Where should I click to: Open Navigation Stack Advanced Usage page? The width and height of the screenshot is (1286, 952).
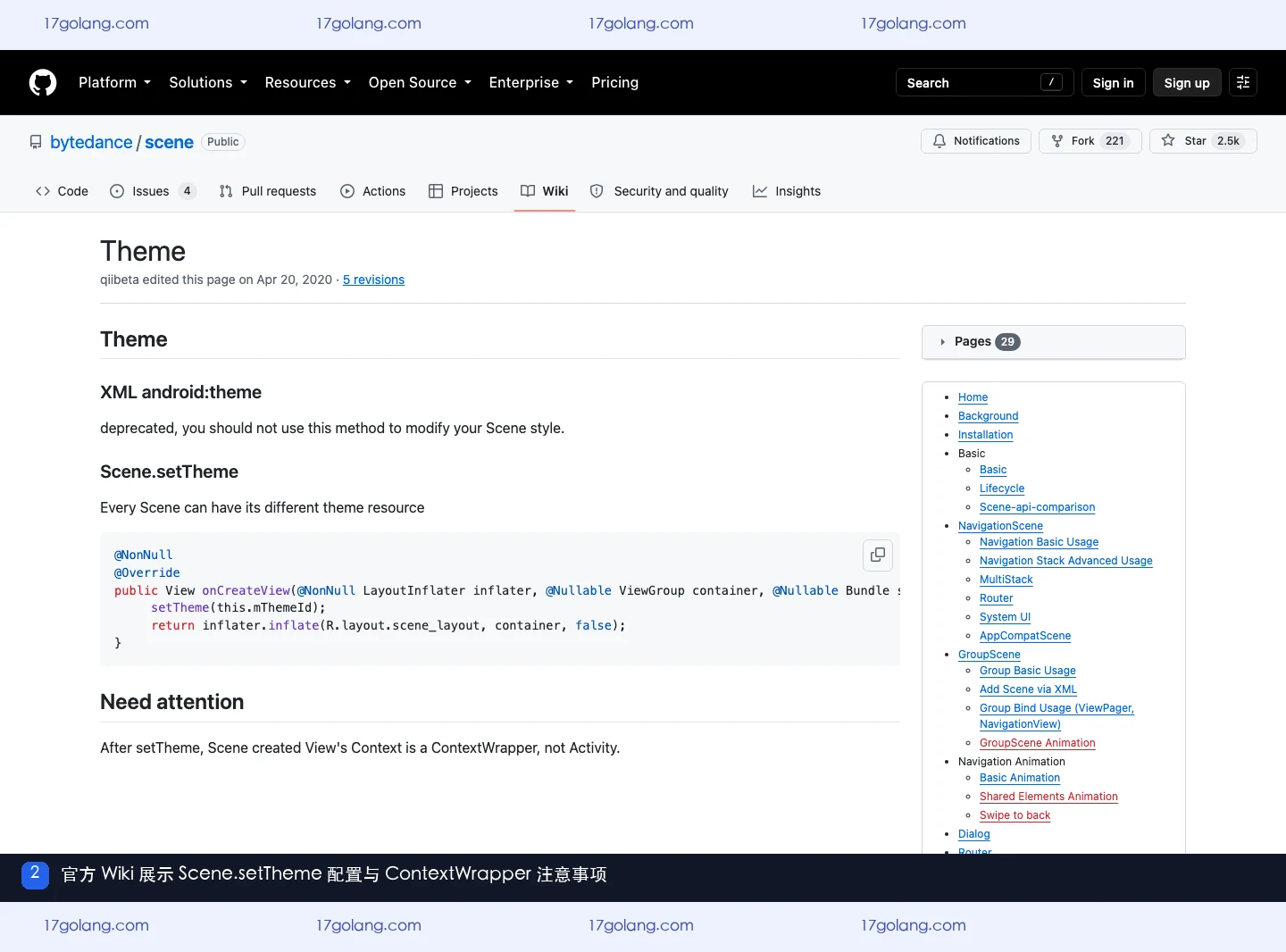point(1065,561)
